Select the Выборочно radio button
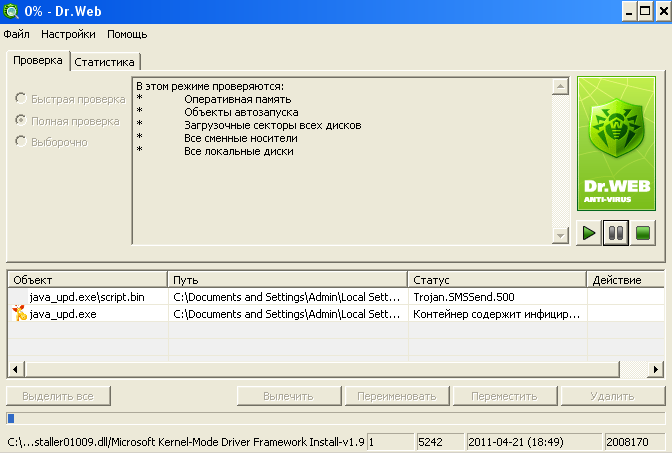This screenshot has width=672, height=453. (21, 141)
